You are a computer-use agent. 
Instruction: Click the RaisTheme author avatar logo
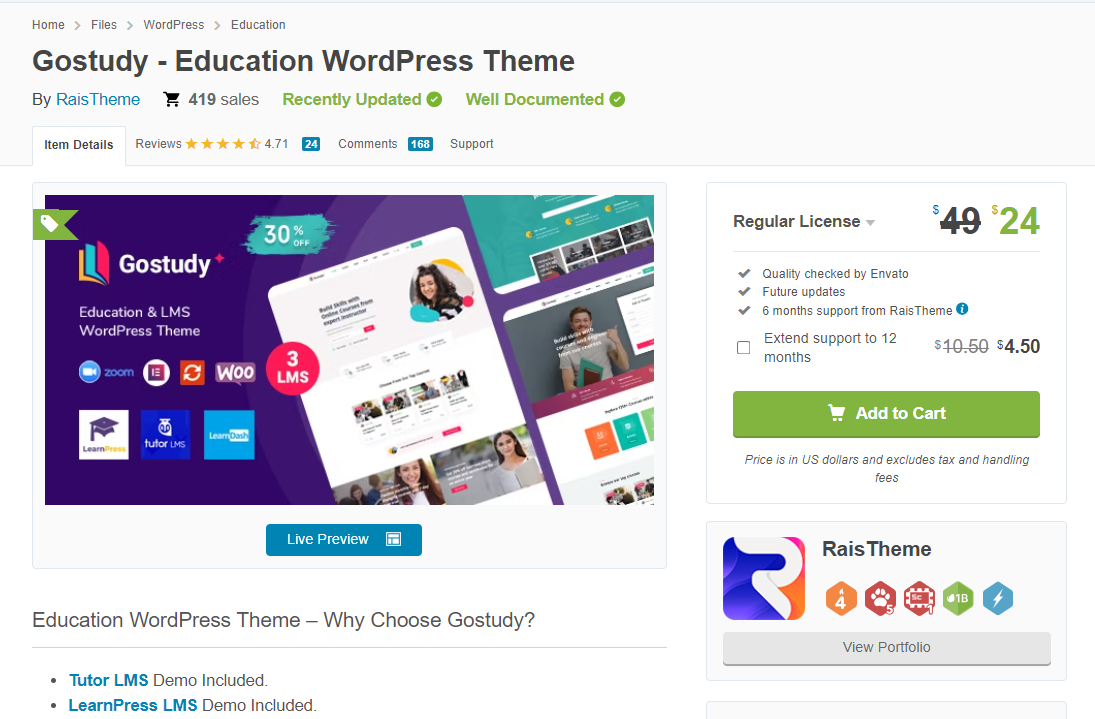pyautogui.click(x=763, y=577)
